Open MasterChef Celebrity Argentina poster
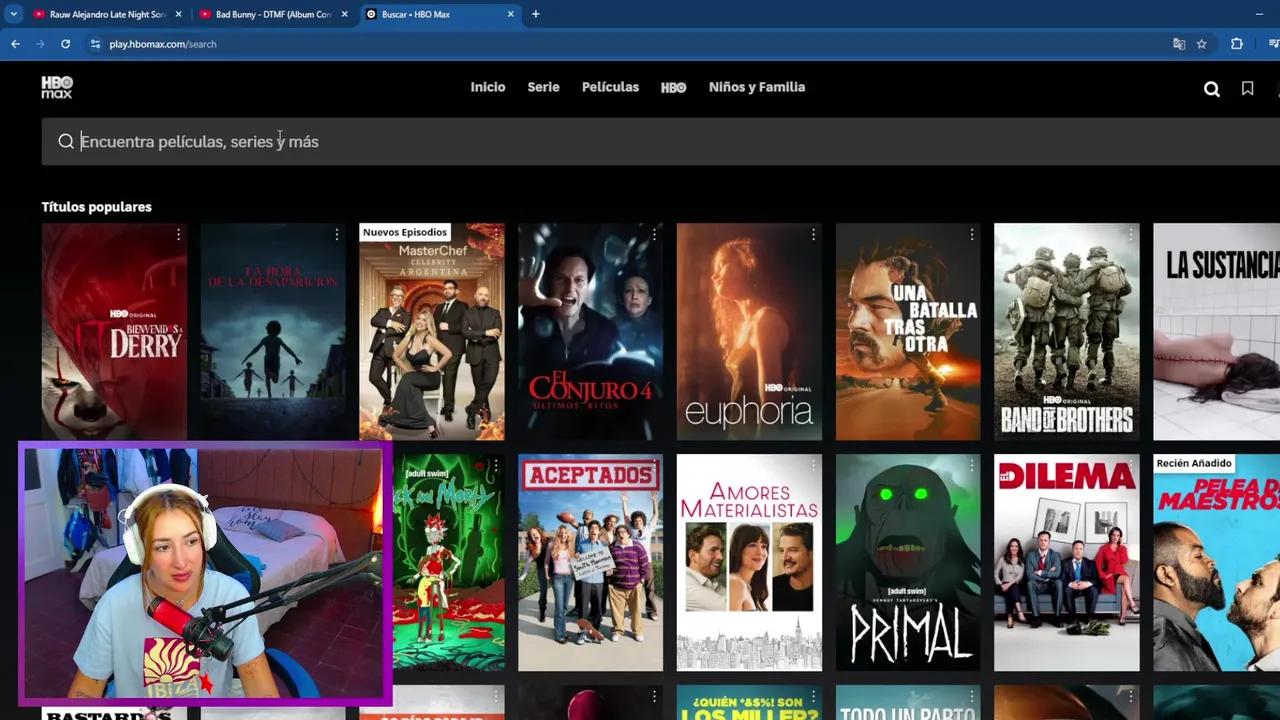Viewport: 1280px width, 720px height. [432, 331]
